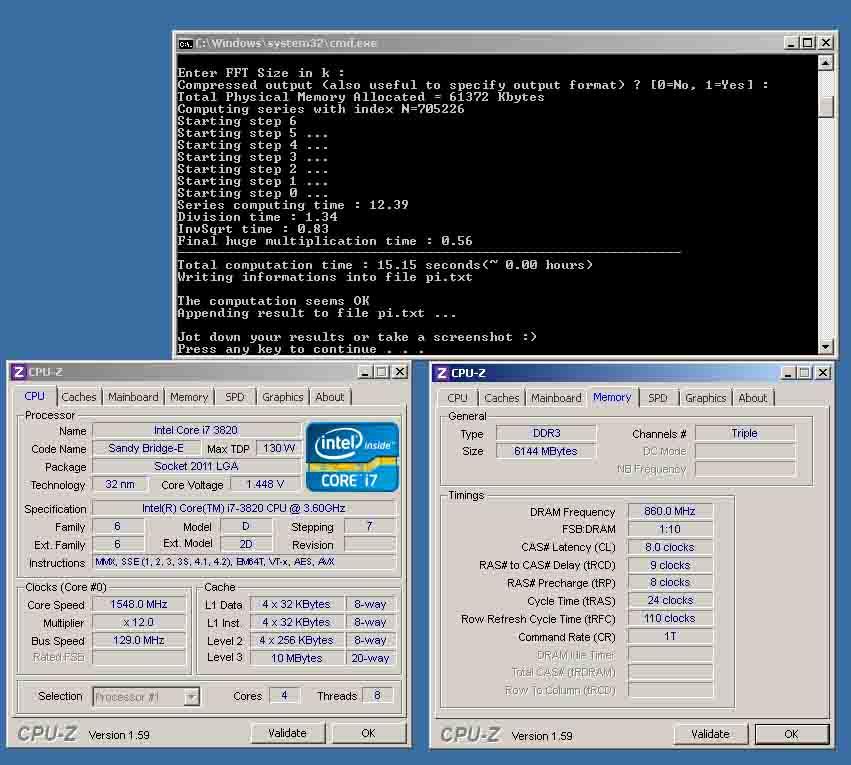Viewport: 851px width, 765px height.
Task: Click the Threads count field showing 8
Action: pos(377,696)
